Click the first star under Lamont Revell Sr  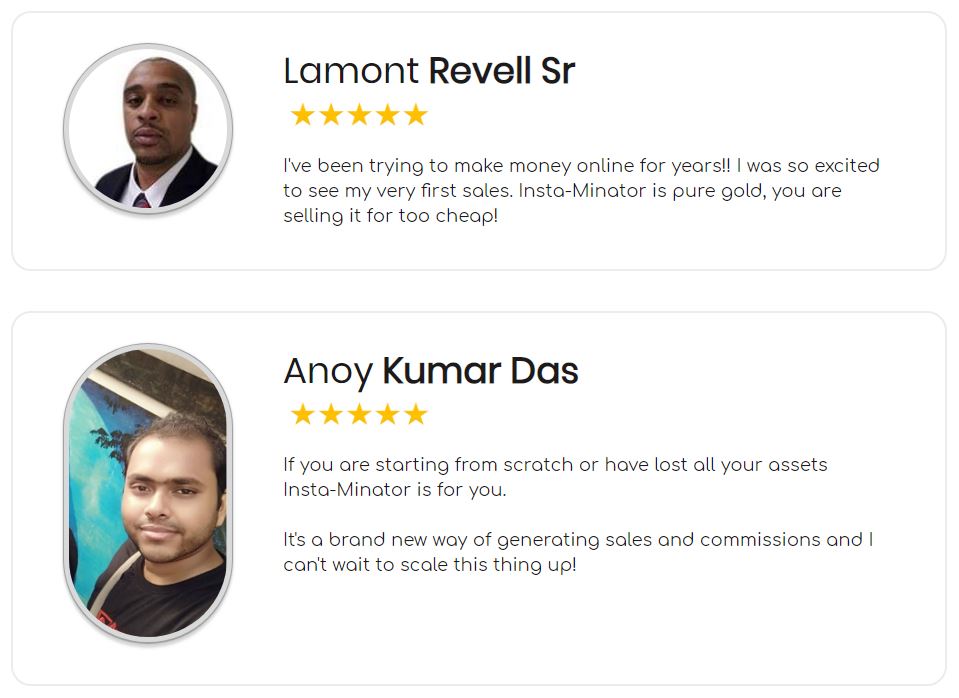pyautogui.click(x=302, y=114)
